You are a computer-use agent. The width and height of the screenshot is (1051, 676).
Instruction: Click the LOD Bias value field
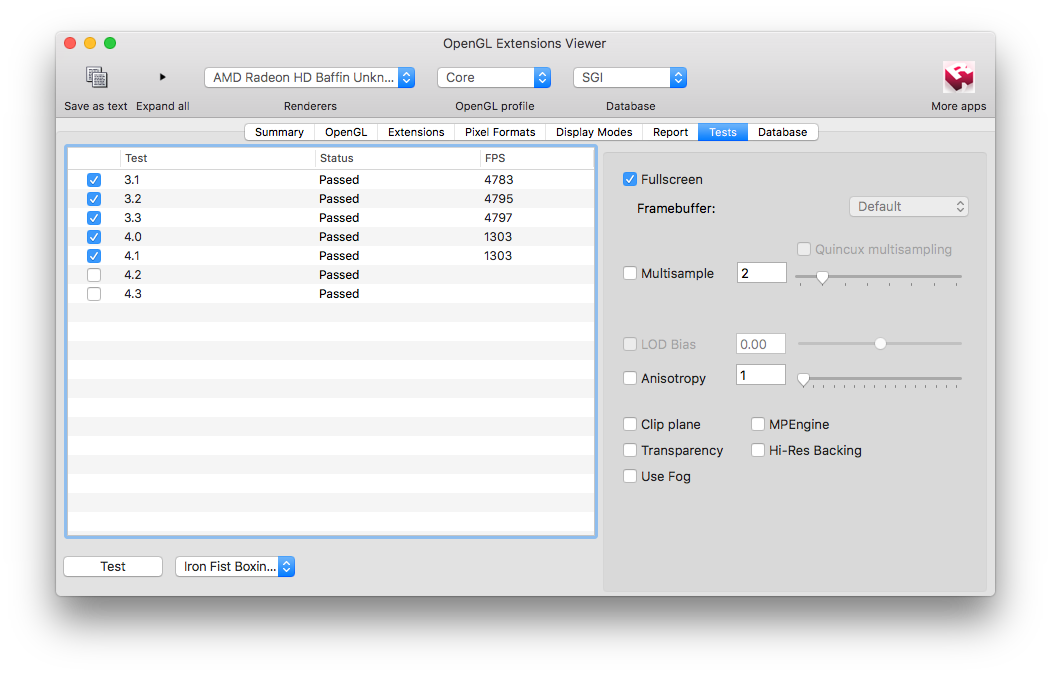(x=760, y=344)
